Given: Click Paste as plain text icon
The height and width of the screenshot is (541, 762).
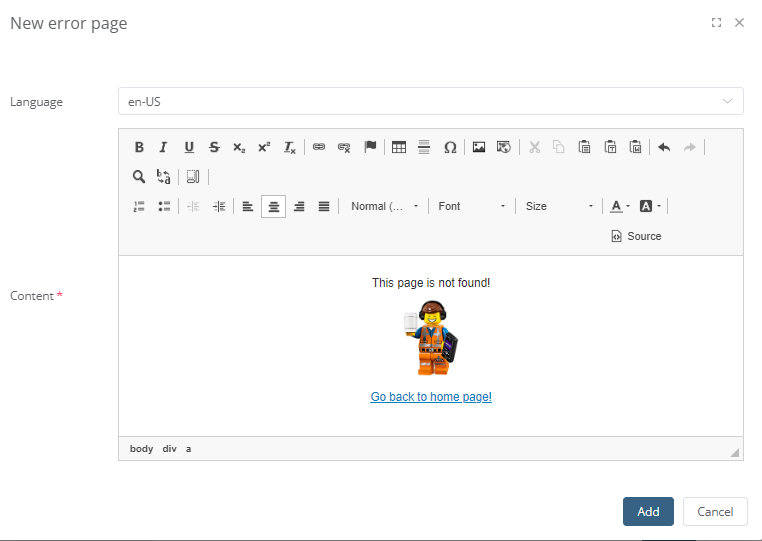Looking at the screenshot, I should tap(610, 147).
